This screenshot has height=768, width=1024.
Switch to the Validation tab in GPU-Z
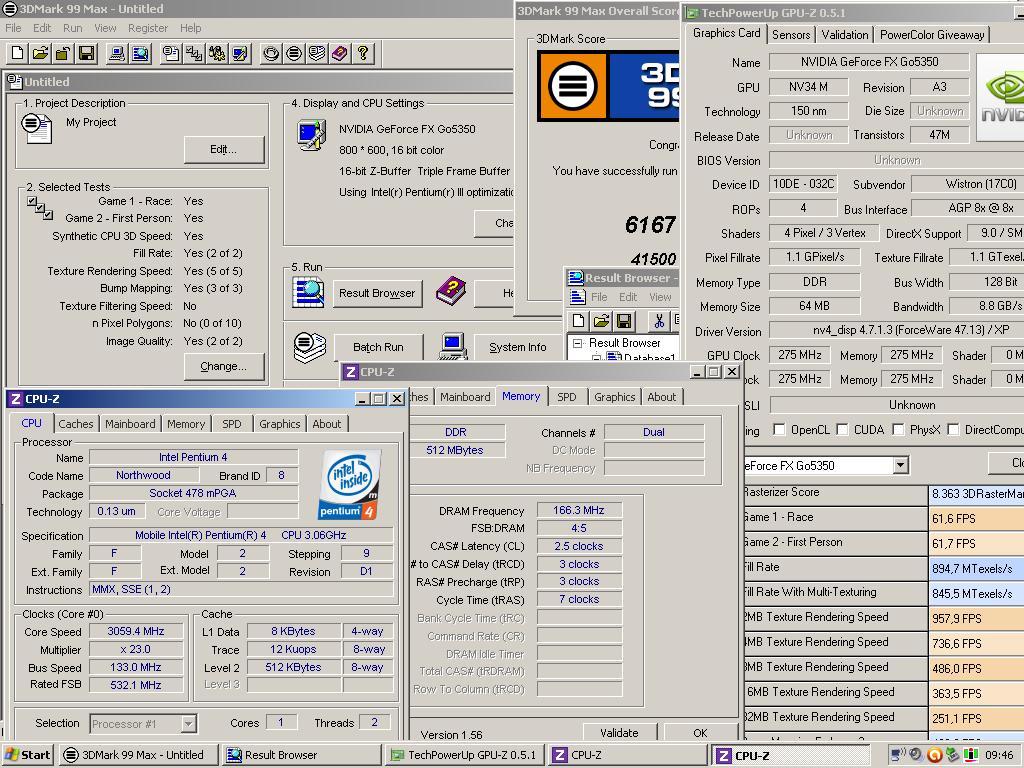click(845, 35)
